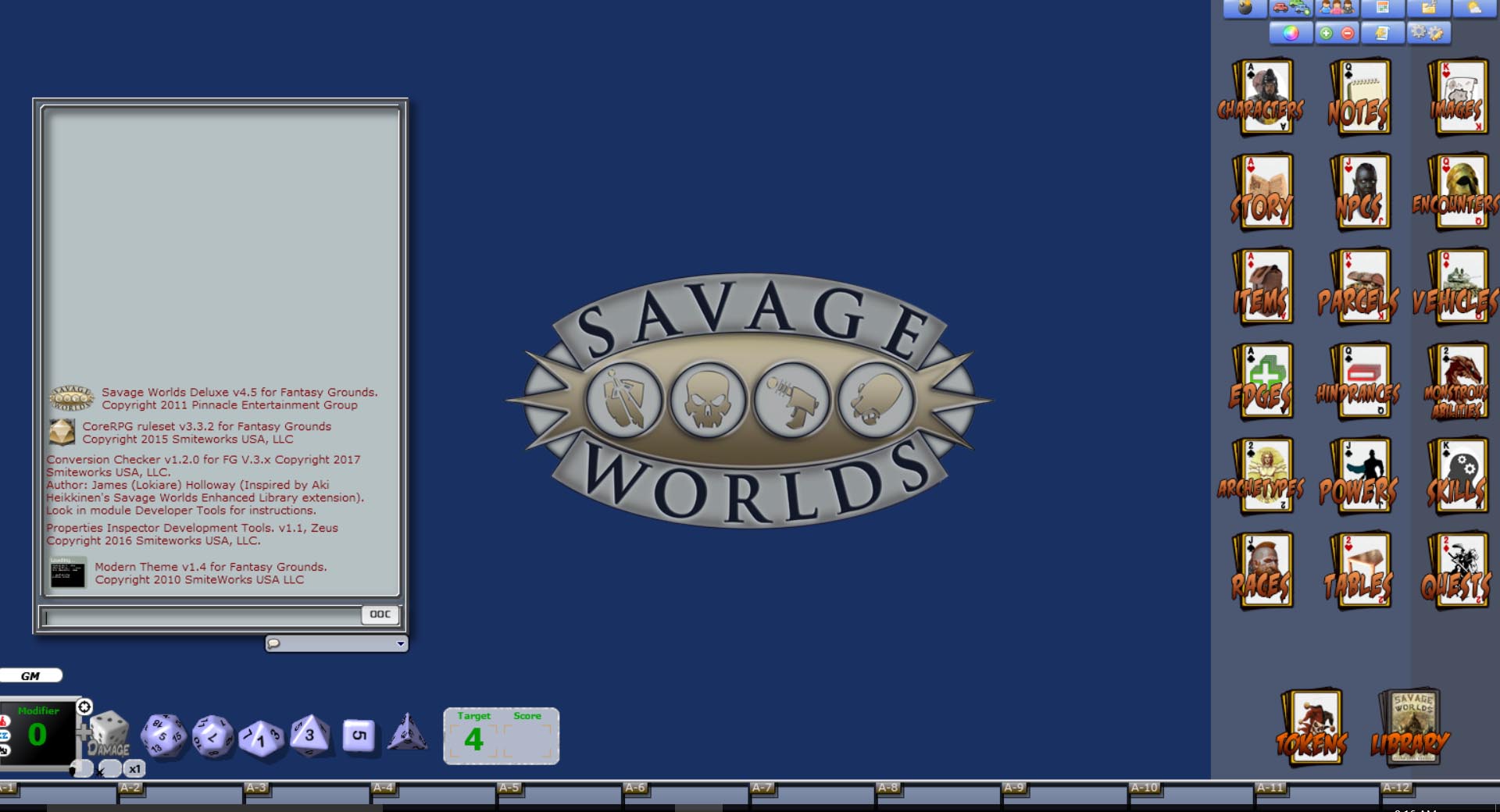Select hotkey slot A-2

[x=180, y=792]
